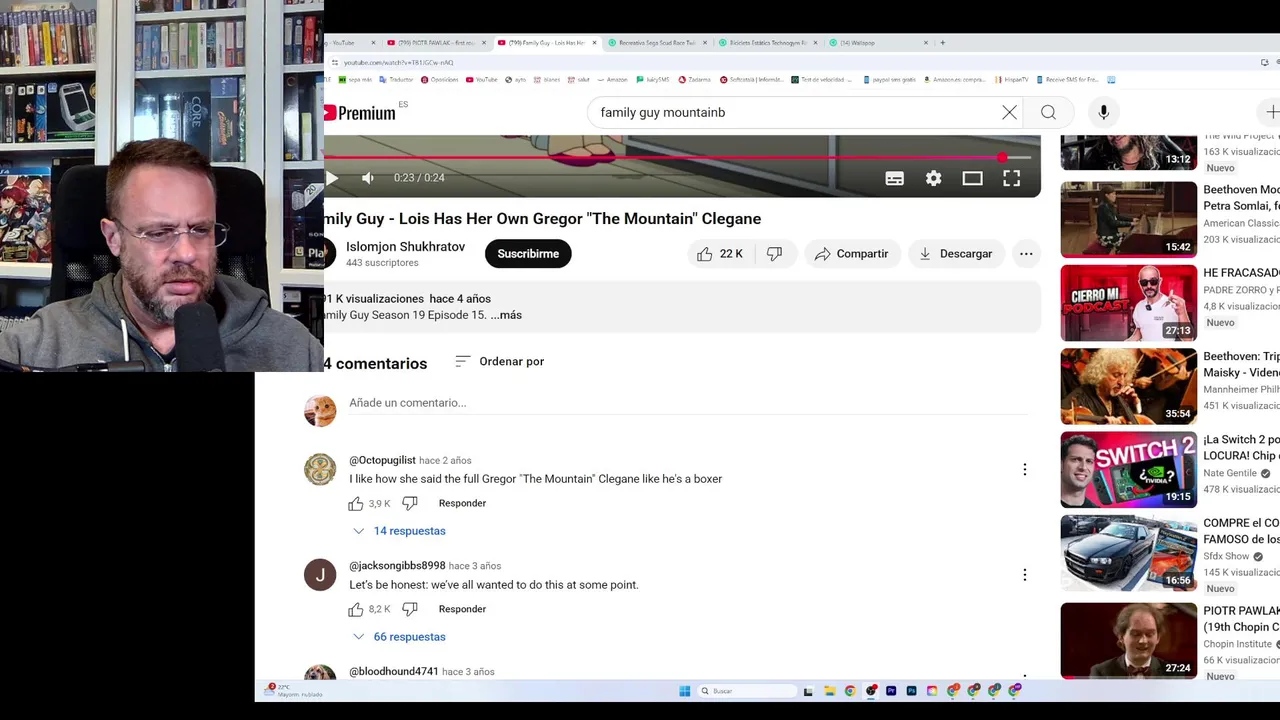The image size is (1280, 720).
Task: Dislike the @Octopugilist comment
Action: point(410,503)
